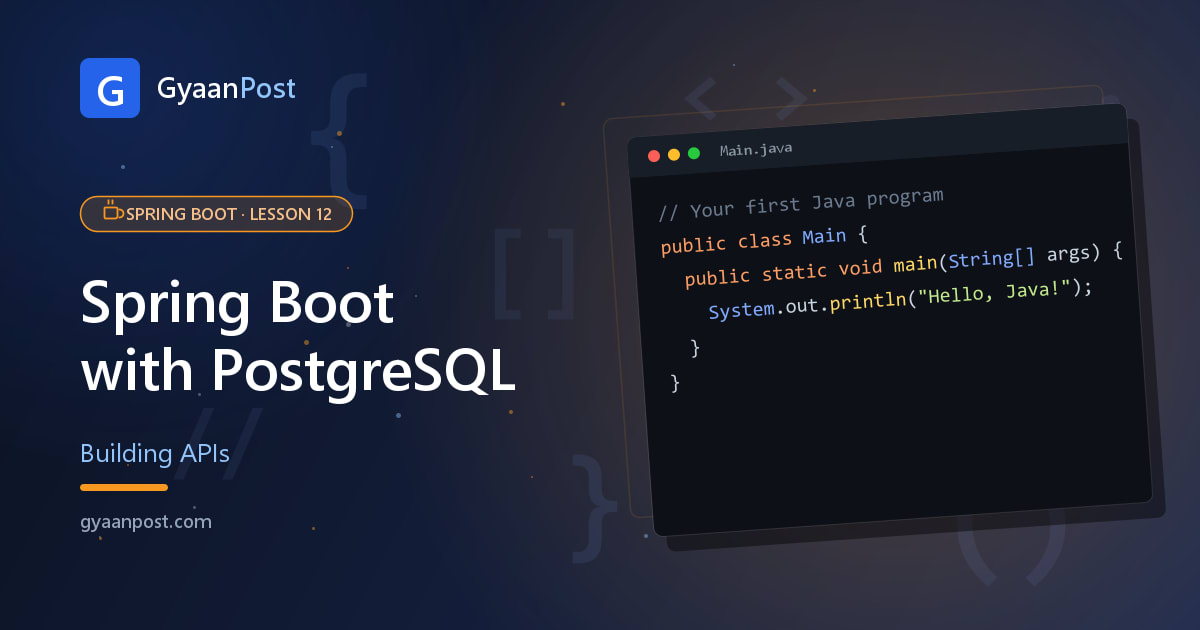Click the System.out.println code line
The height and width of the screenshot is (630, 1200).
coord(902,299)
